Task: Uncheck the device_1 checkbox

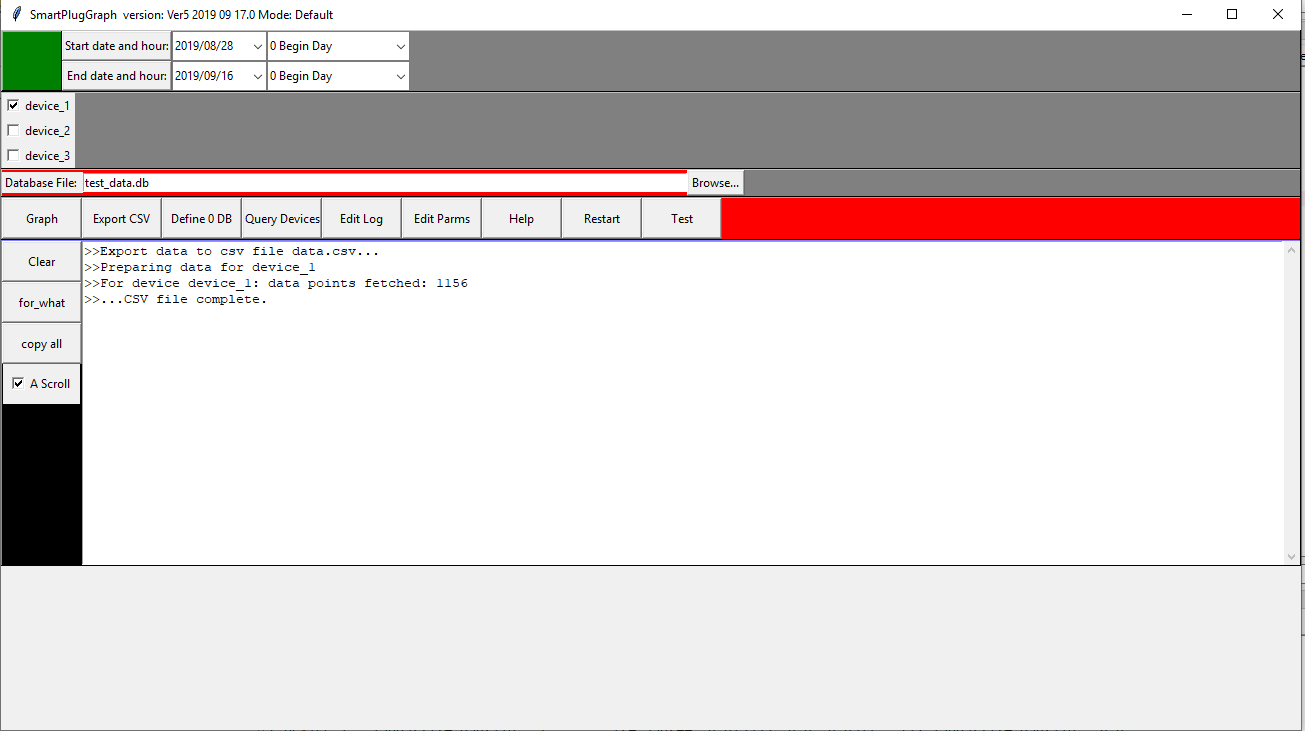Action: 14,105
